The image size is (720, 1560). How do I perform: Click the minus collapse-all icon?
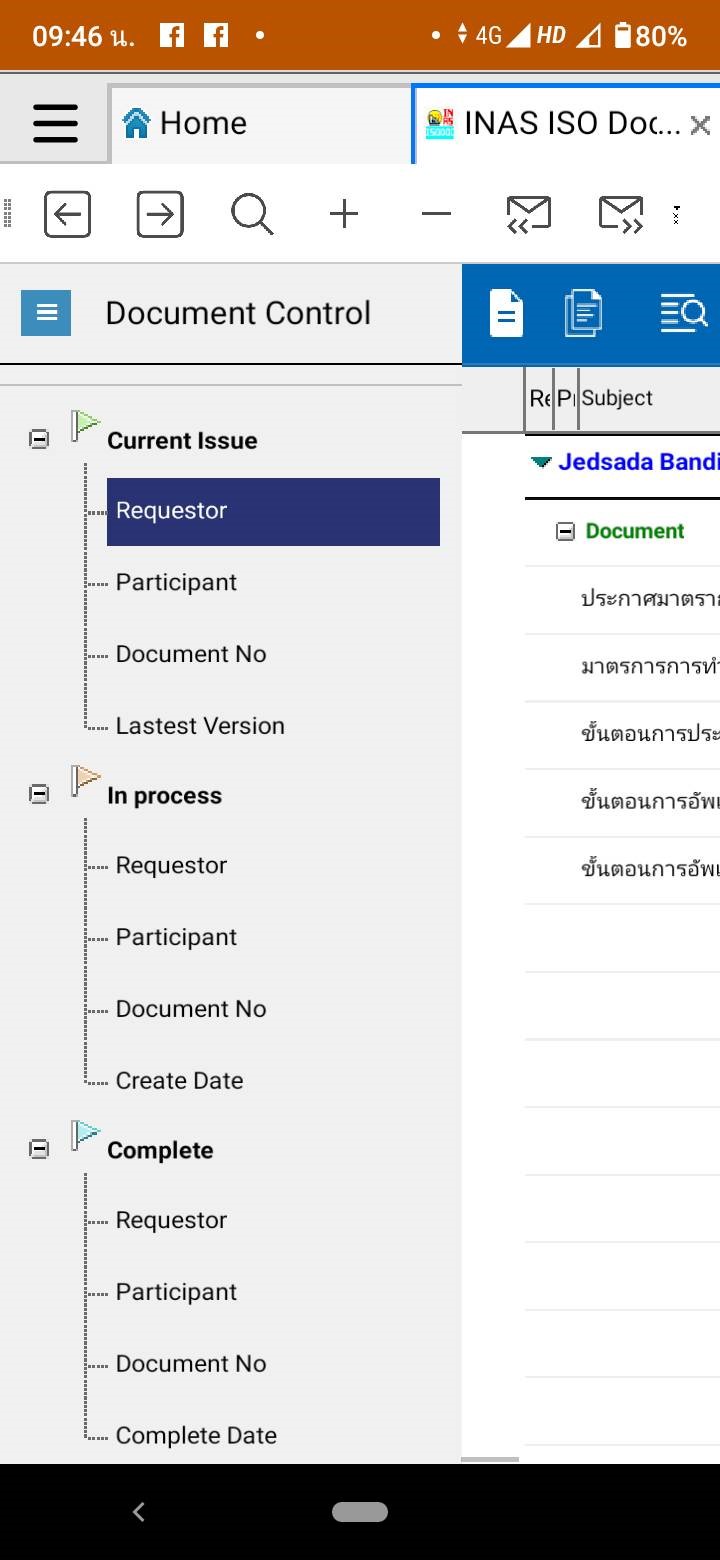point(436,214)
